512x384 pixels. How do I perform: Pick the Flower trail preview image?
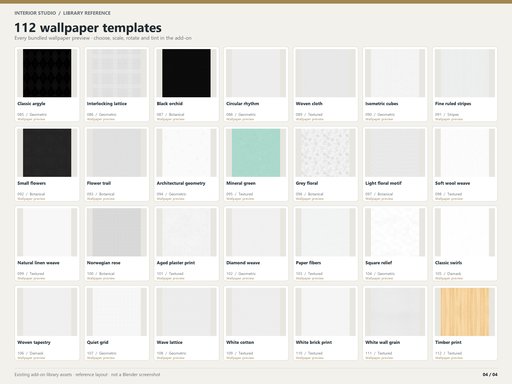click(117, 153)
